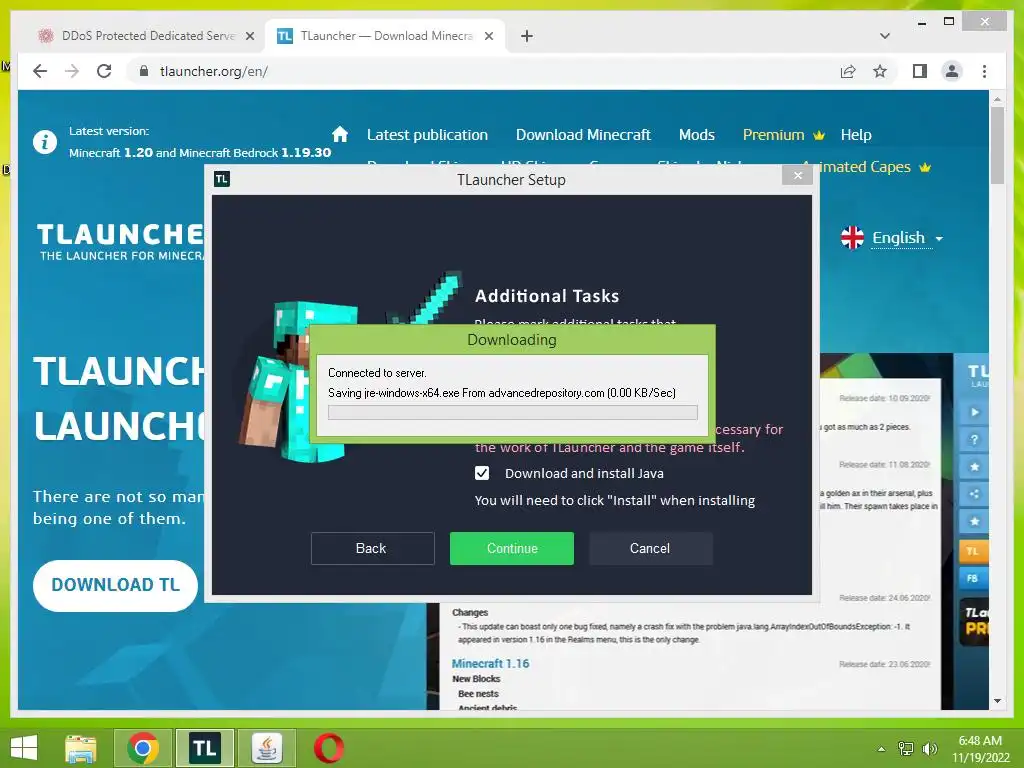
Task: Click the 'Downloading' popup title
Action: (512, 340)
